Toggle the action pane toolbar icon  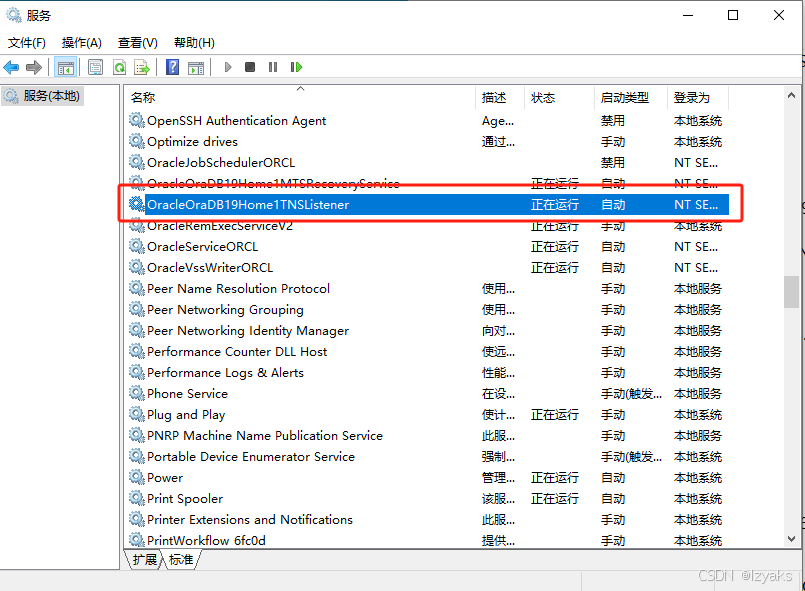coord(196,67)
